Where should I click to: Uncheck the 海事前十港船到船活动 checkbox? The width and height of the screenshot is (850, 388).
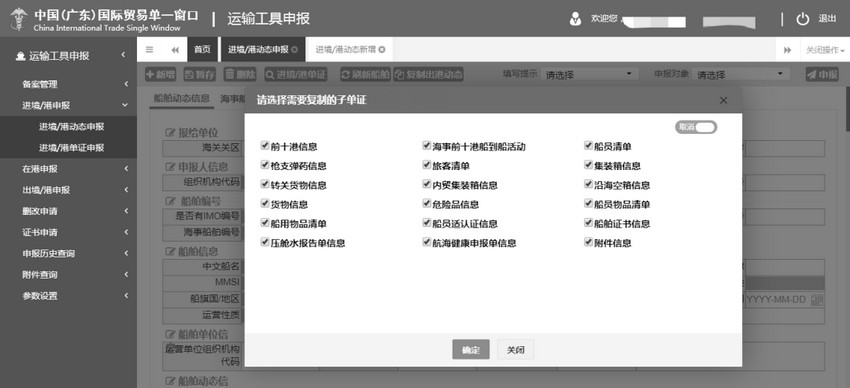coord(427,145)
